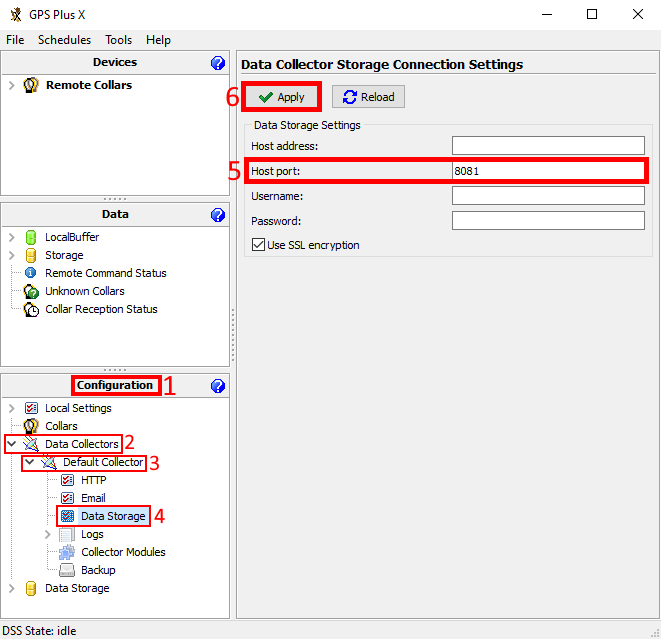Expand the Local Settings node

coord(12,408)
